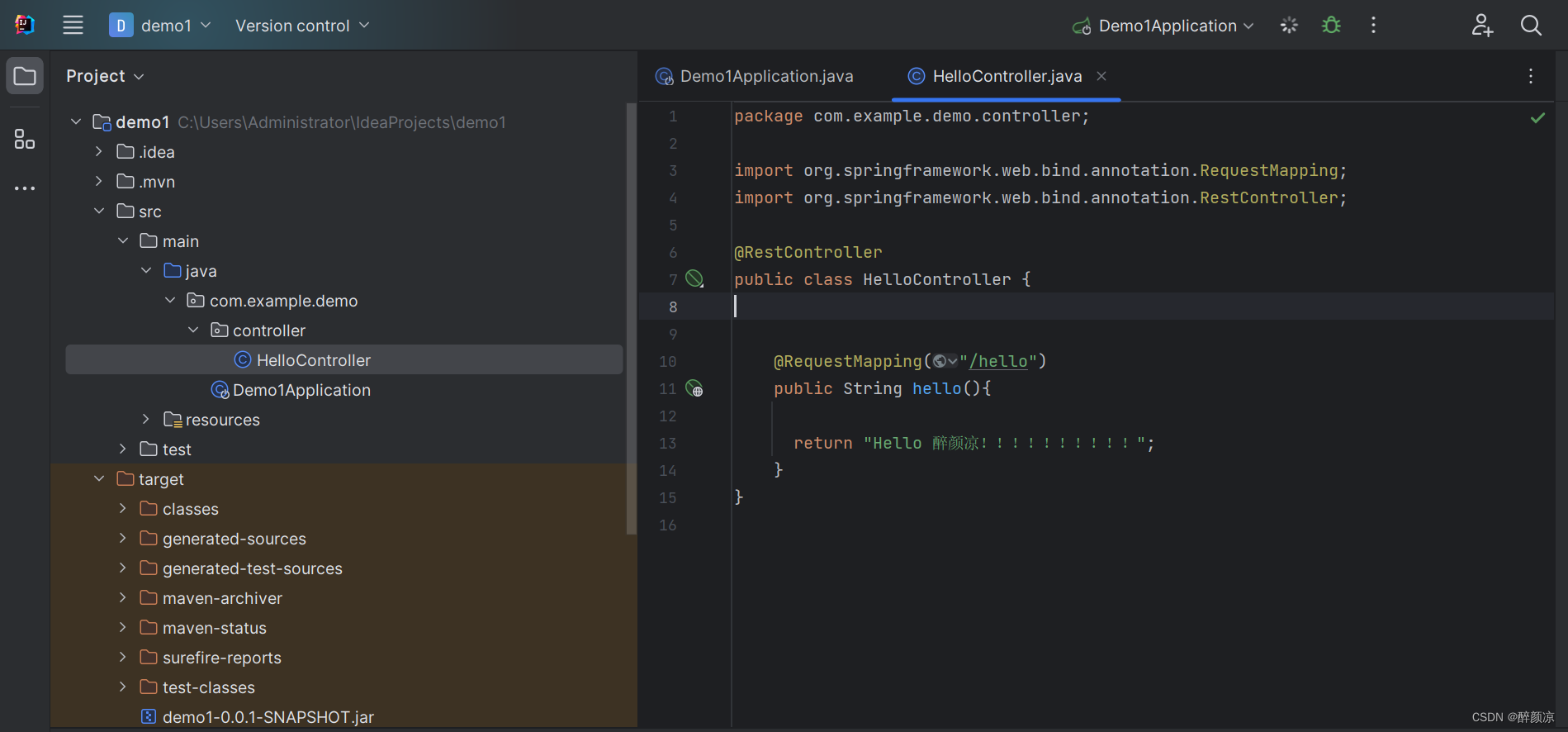Collapse the demo1 root node
Image resolution: width=1568 pixels, height=732 pixels.
(76, 122)
